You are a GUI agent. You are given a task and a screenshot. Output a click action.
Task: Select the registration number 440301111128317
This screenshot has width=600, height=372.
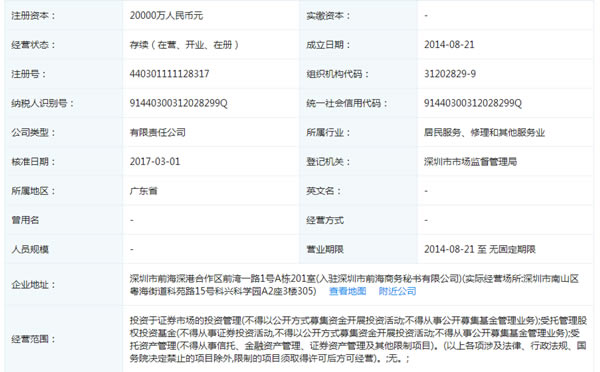tap(169, 74)
